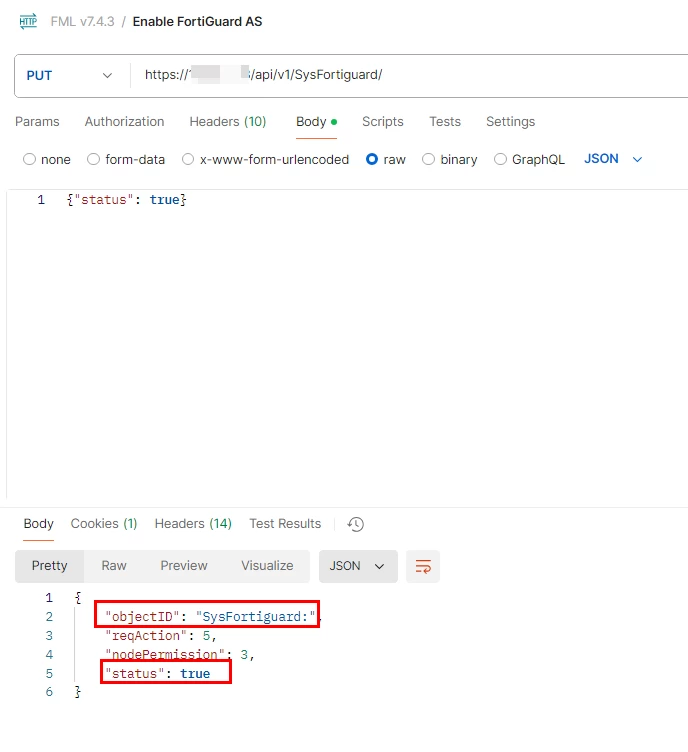Viewport: 688px width, 752px height.
Task: Switch response view to Pretty
Action: pos(49,566)
